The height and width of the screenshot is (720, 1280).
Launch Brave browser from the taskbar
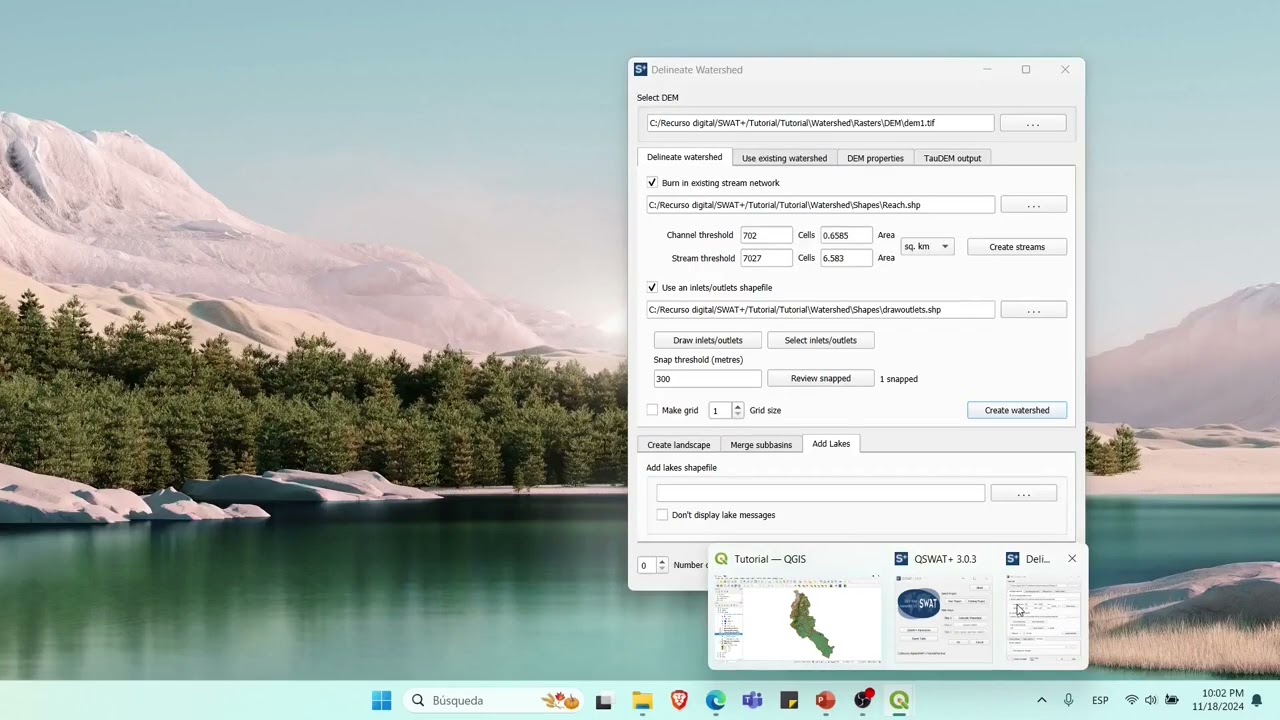click(679, 701)
